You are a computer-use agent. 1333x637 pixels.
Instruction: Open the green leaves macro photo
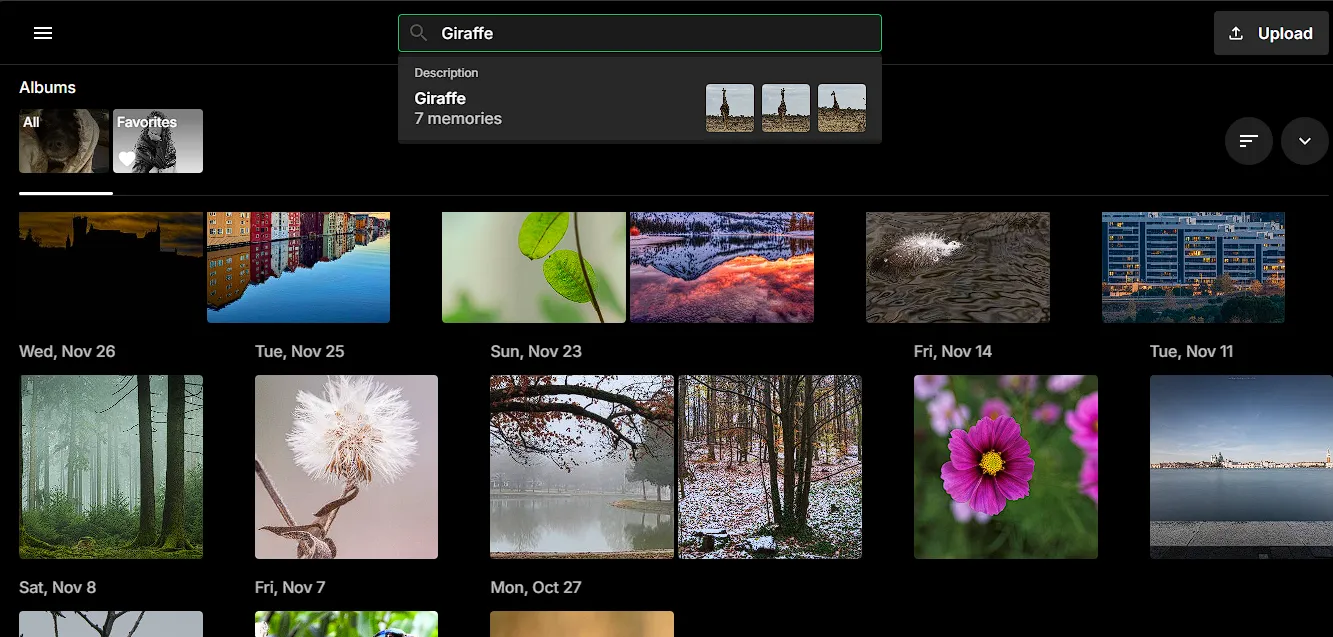coord(533,266)
